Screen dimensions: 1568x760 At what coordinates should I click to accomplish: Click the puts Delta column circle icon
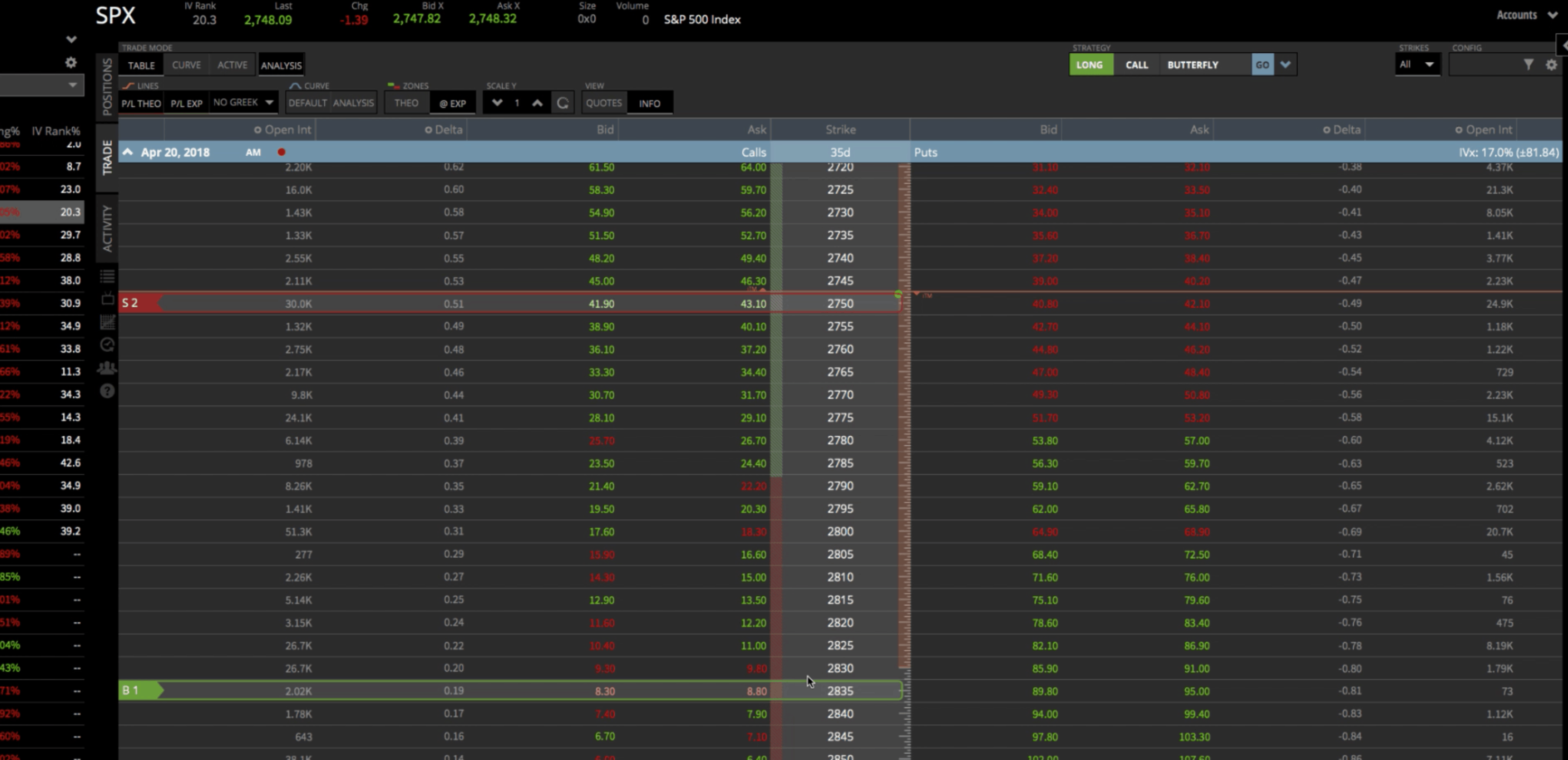click(1326, 130)
